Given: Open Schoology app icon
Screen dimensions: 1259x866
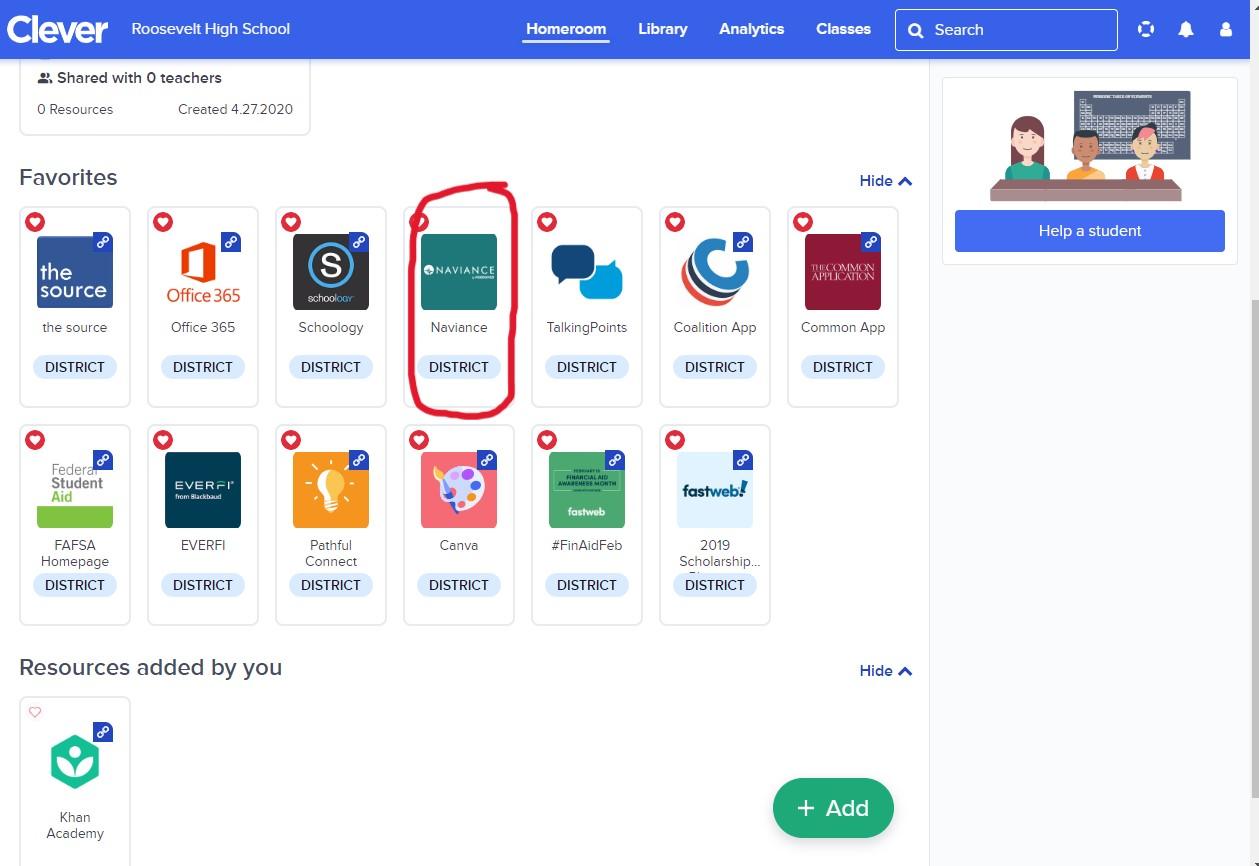Looking at the screenshot, I should [x=331, y=272].
